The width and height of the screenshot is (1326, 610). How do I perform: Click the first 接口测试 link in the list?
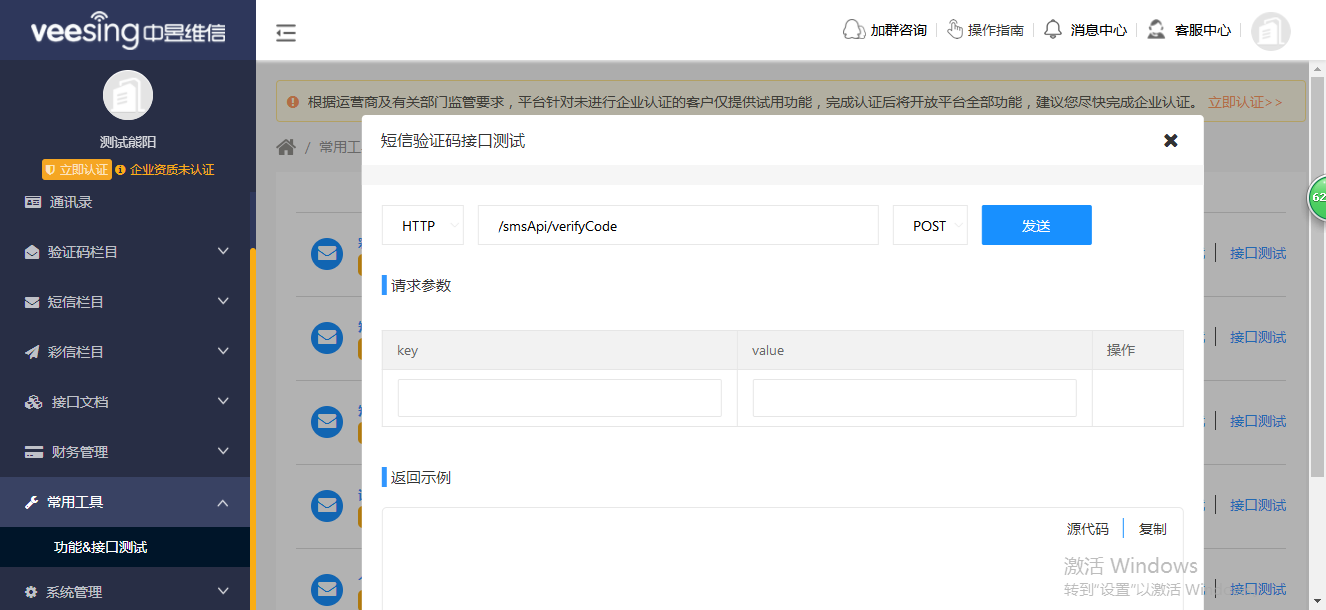point(1258,253)
